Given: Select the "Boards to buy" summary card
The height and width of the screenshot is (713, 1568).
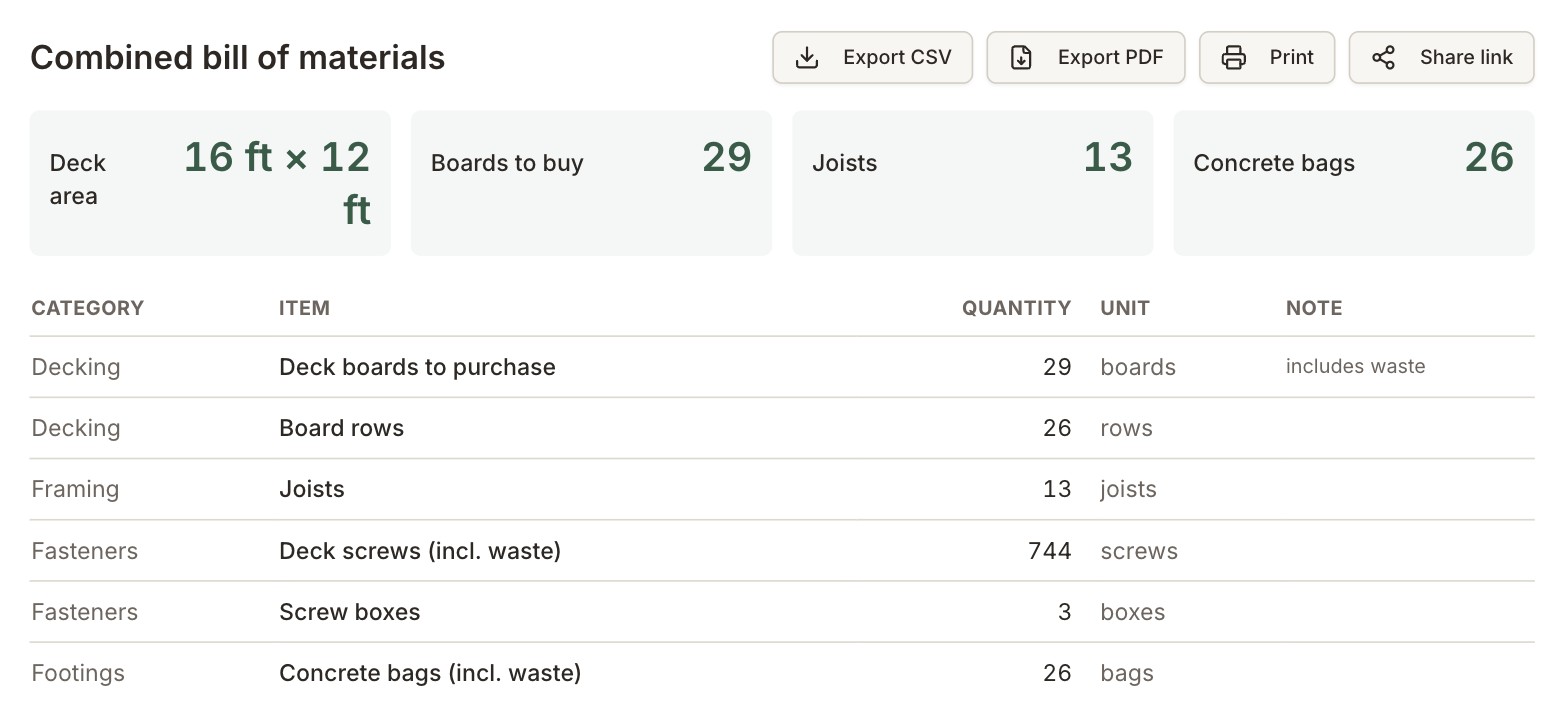Looking at the screenshot, I should tap(591, 183).
